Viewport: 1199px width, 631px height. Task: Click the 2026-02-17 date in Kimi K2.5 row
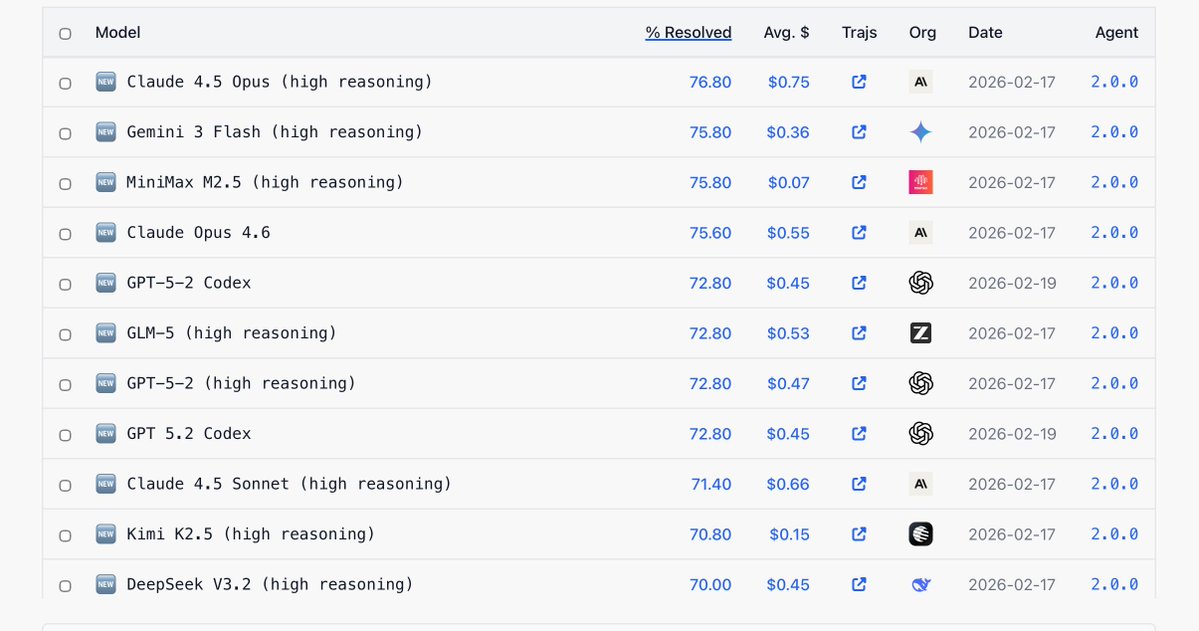[x=1012, y=534]
